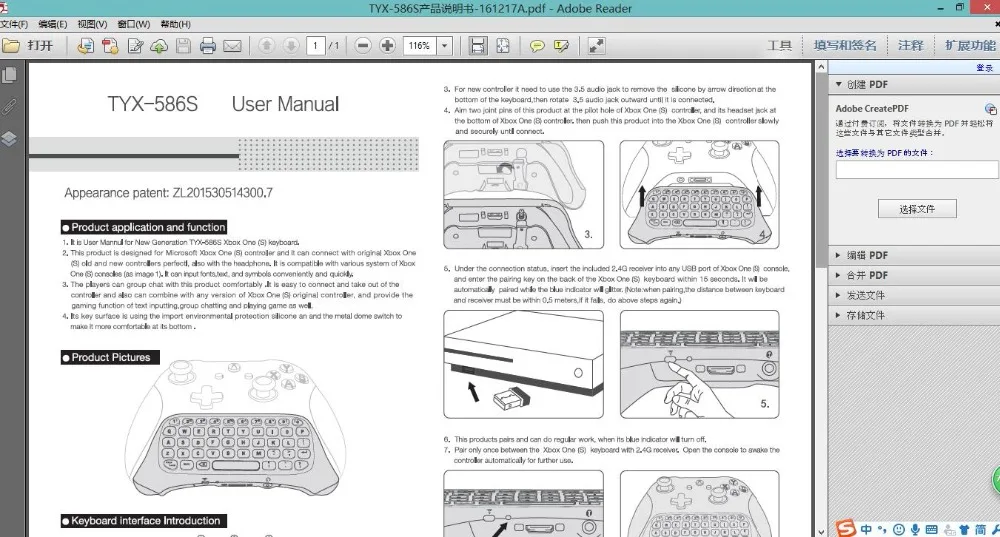This screenshot has height=537, width=1000.
Task: Click the convert-to-PDF toolbar icon with red document
Action: 110,46
